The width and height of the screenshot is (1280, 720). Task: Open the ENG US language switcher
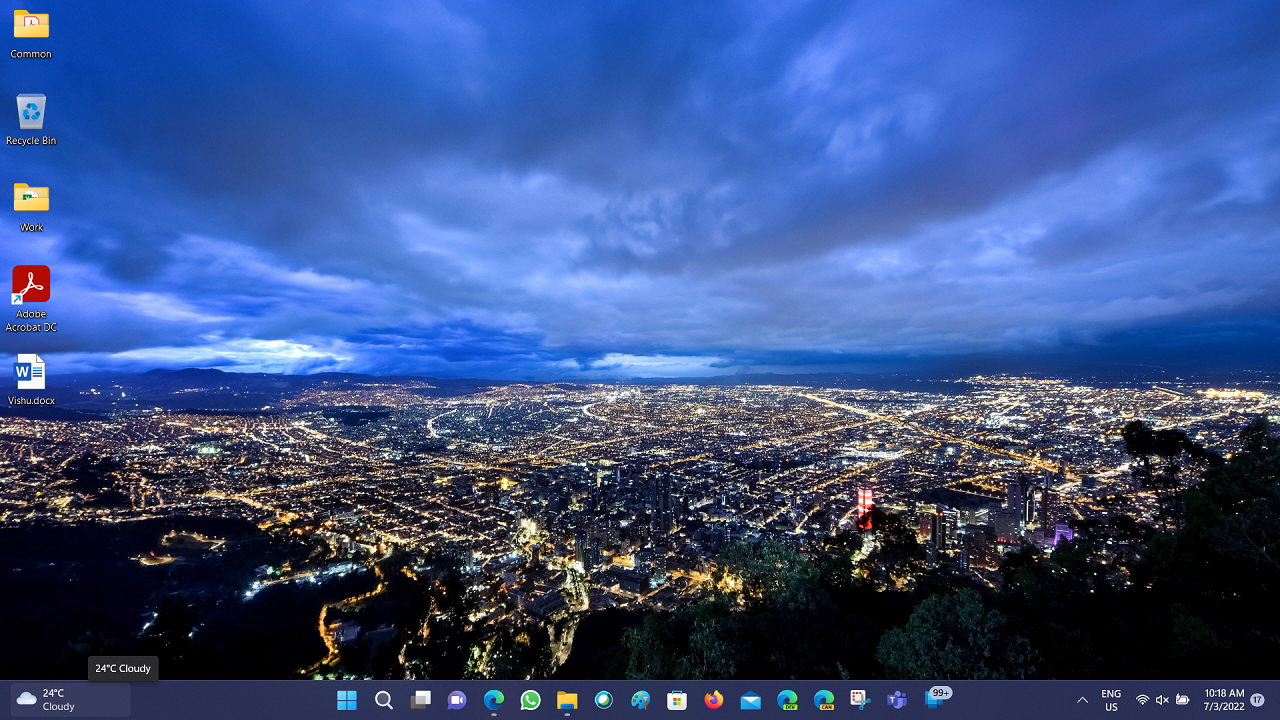tap(1111, 700)
